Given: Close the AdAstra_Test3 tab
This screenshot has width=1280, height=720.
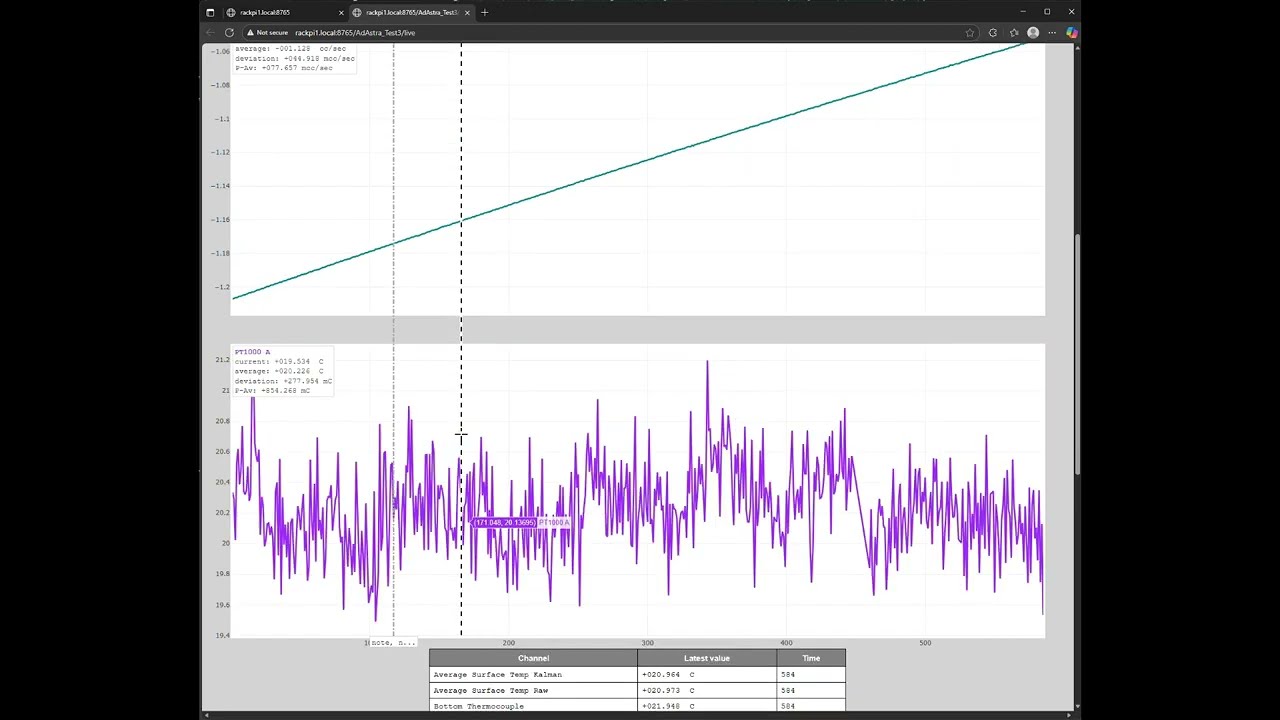Looking at the screenshot, I should tap(467, 13).
